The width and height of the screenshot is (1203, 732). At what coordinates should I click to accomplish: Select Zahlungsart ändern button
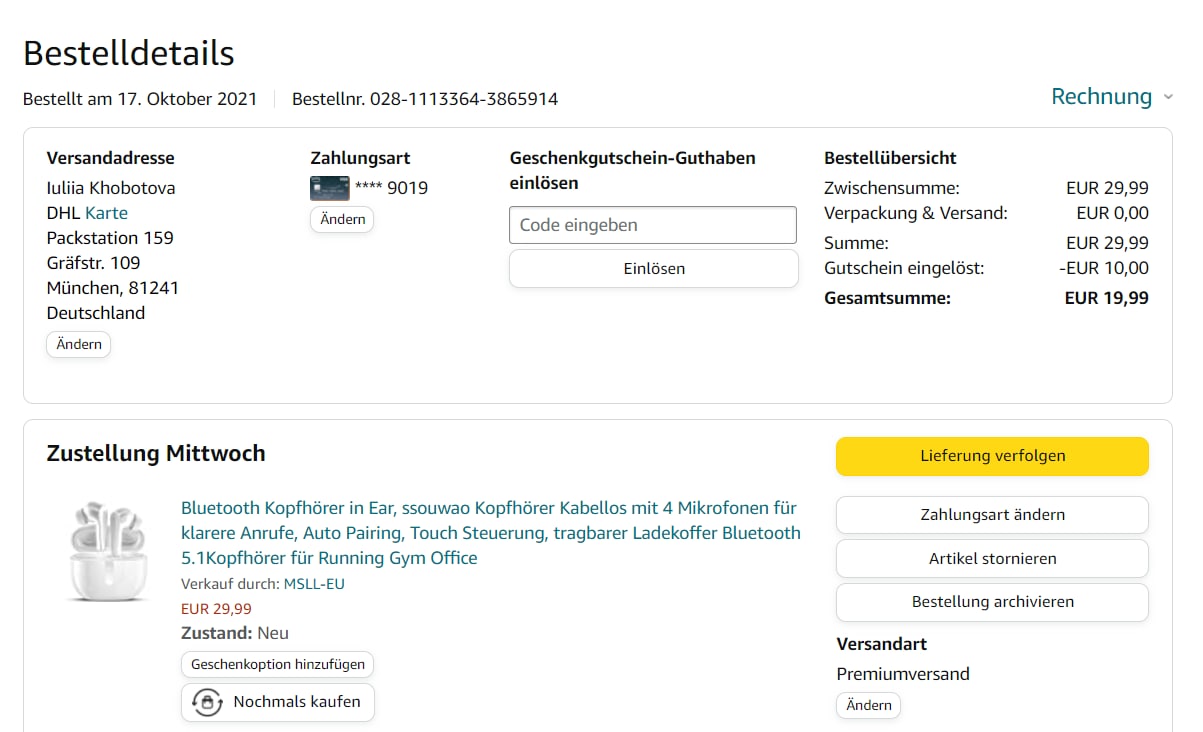992,515
